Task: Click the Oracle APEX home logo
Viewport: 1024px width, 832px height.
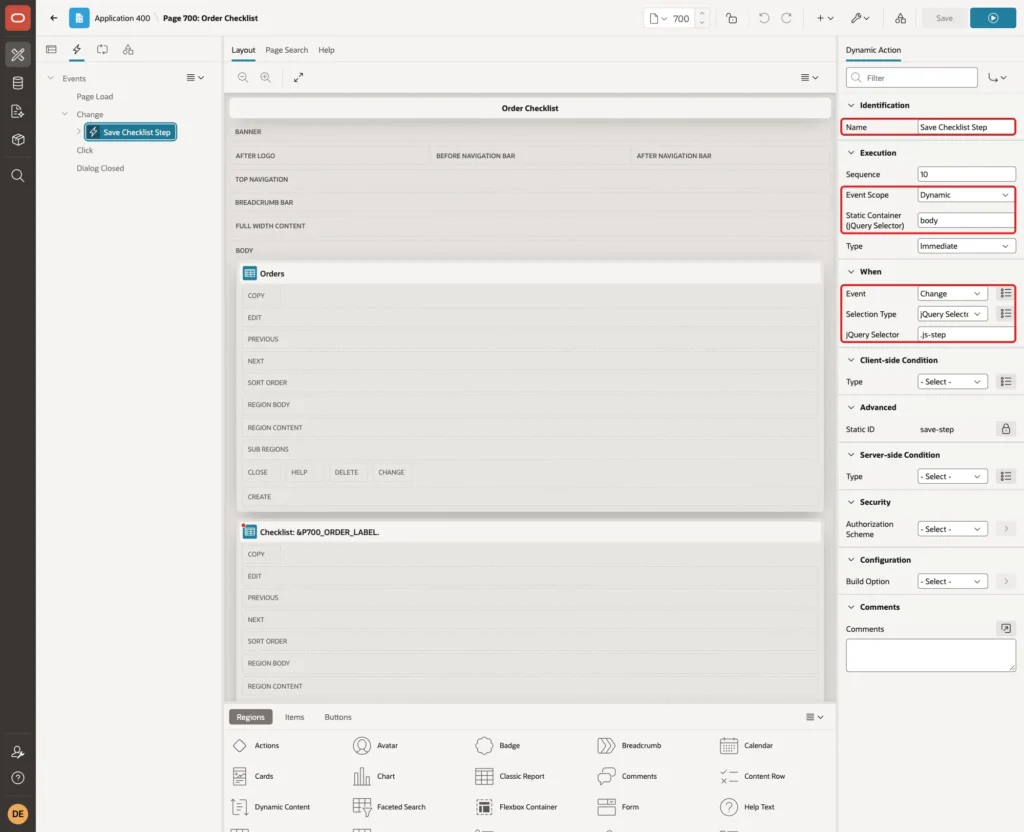Action: click(x=18, y=18)
